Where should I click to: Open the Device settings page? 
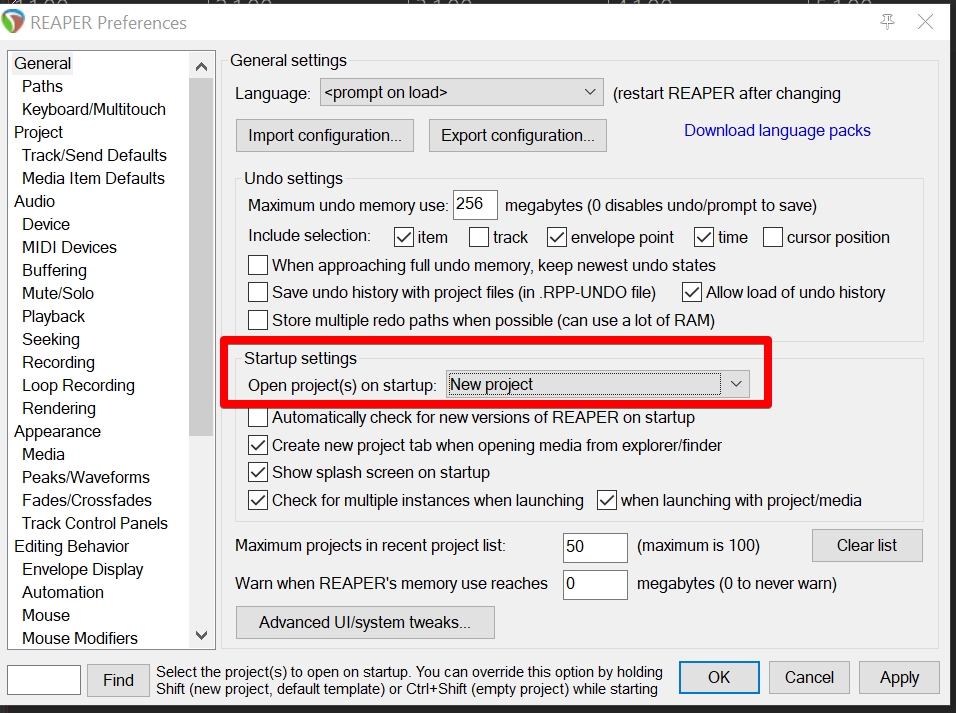point(46,224)
